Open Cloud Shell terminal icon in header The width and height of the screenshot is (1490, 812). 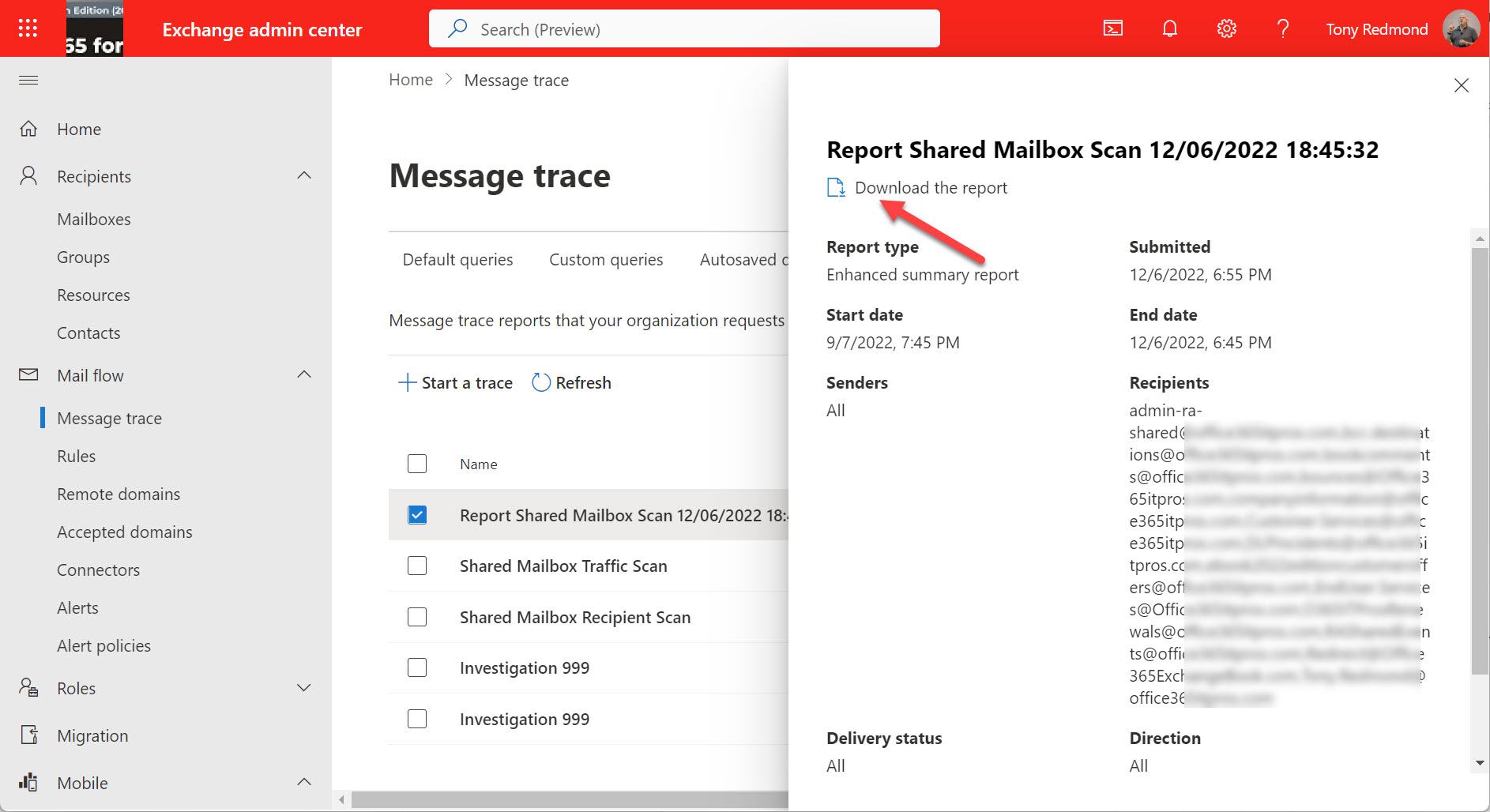pyautogui.click(x=1112, y=29)
